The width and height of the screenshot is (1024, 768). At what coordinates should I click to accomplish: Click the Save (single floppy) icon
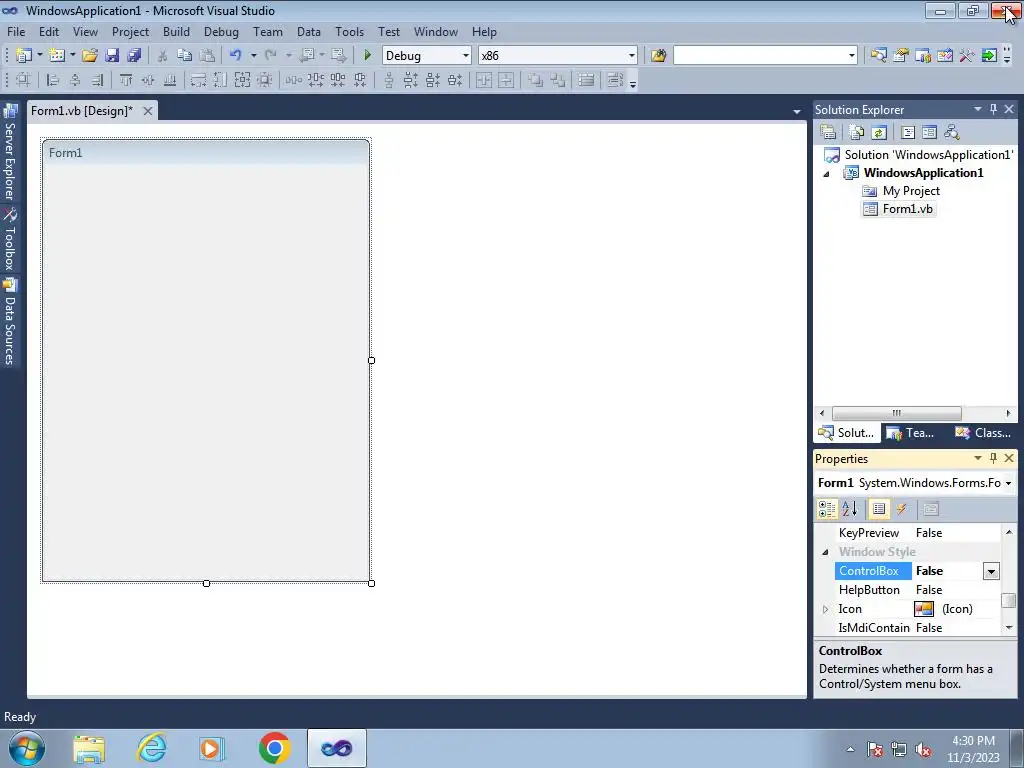point(112,56)
